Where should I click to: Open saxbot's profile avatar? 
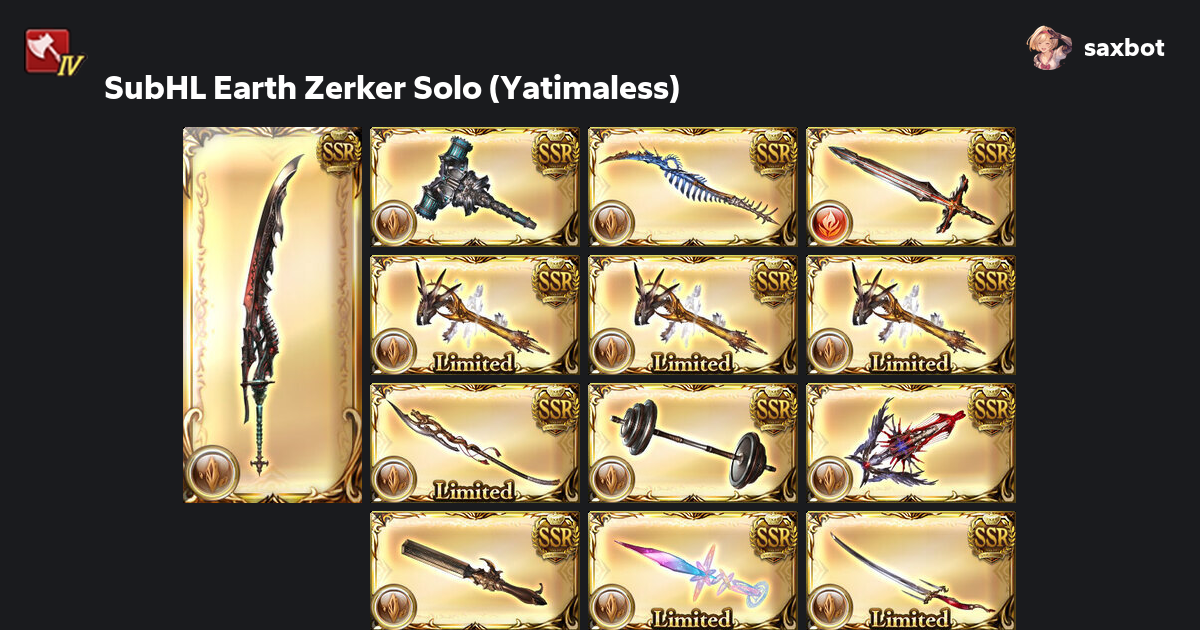tap(1049, 47)
